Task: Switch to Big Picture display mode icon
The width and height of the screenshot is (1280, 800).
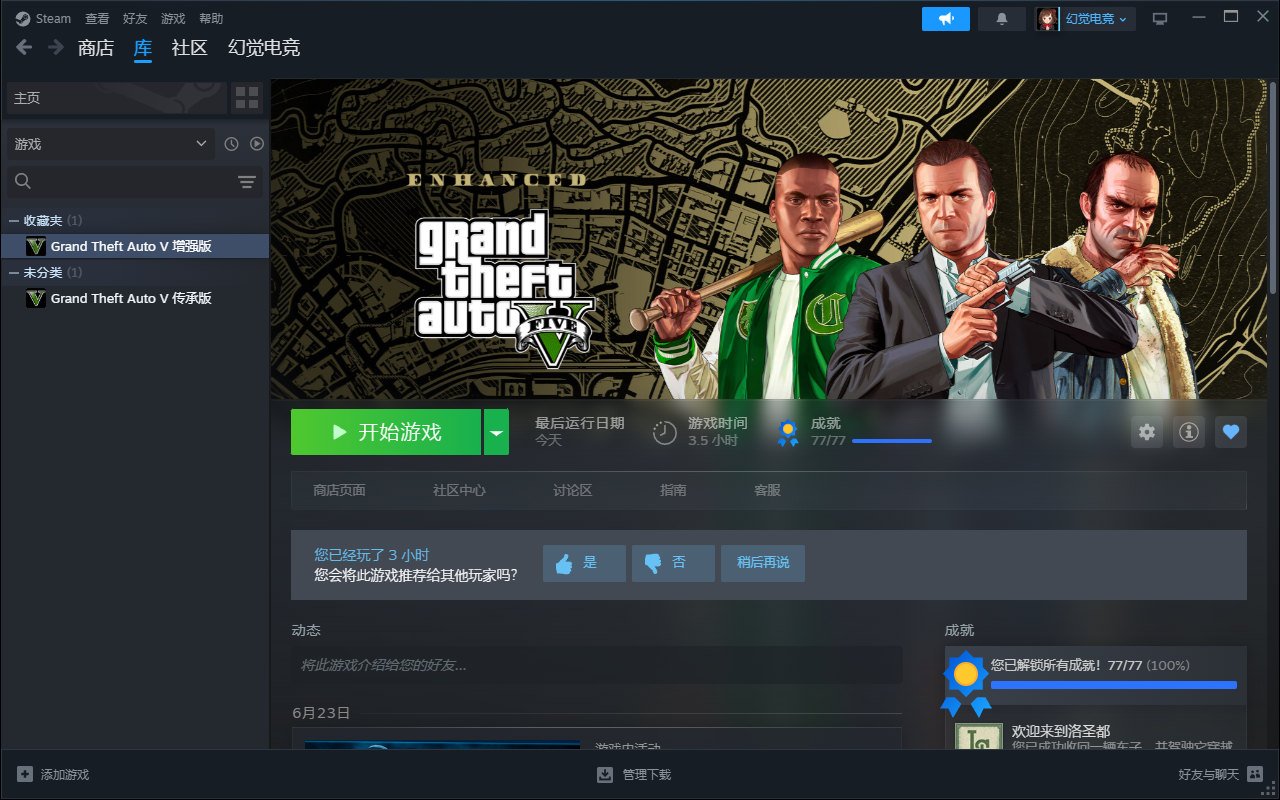Action: click(1160, 19)
